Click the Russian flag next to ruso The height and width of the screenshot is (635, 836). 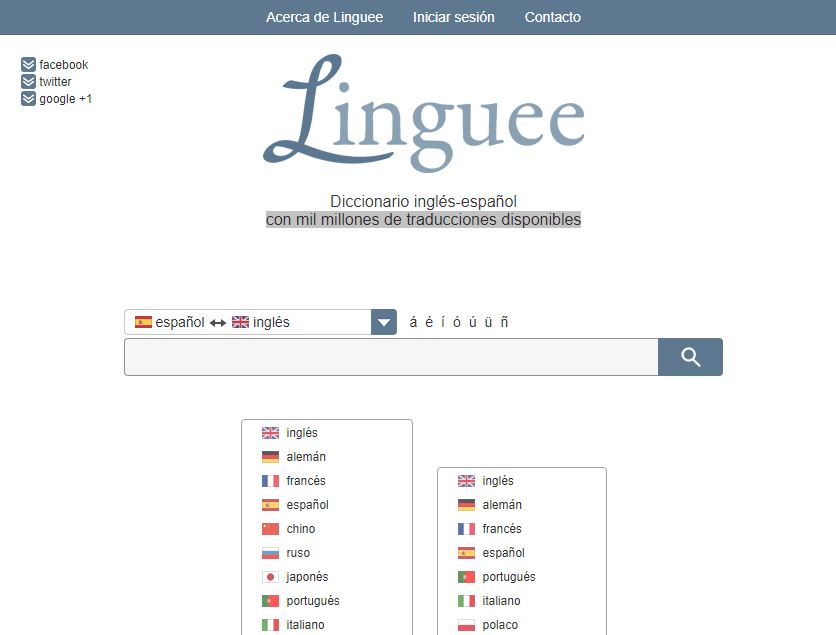[x=269, y=552]
